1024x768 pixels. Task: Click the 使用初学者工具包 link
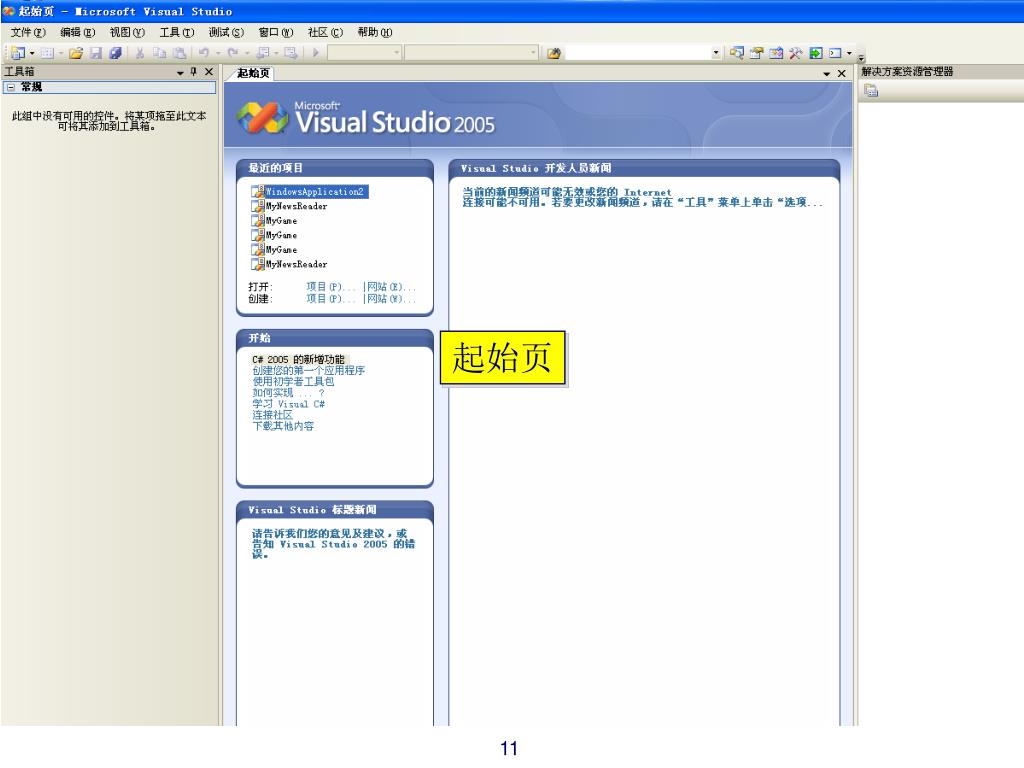293,381
